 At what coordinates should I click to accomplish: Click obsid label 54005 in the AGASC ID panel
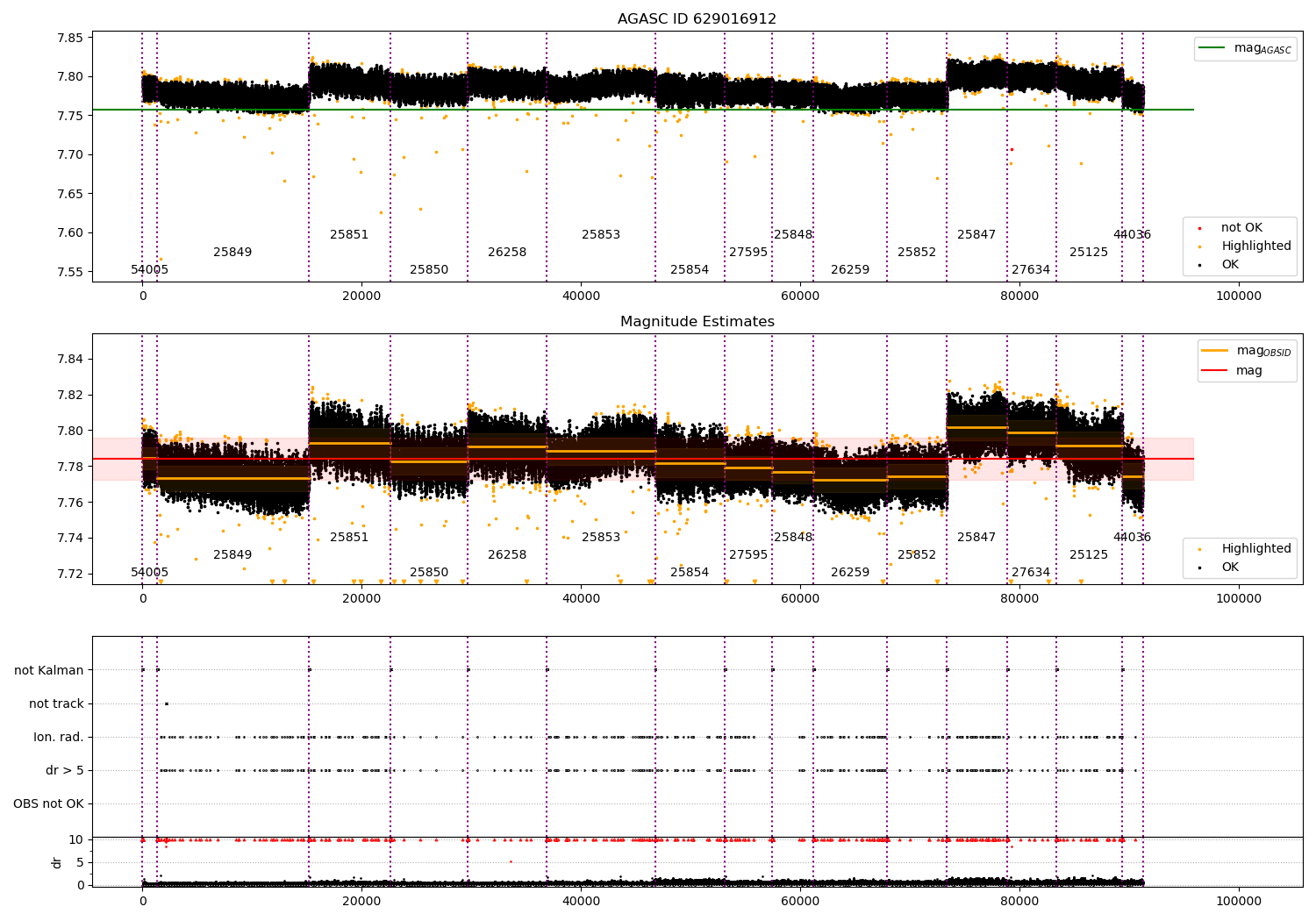pyautogui.click(x=149, y=270)
